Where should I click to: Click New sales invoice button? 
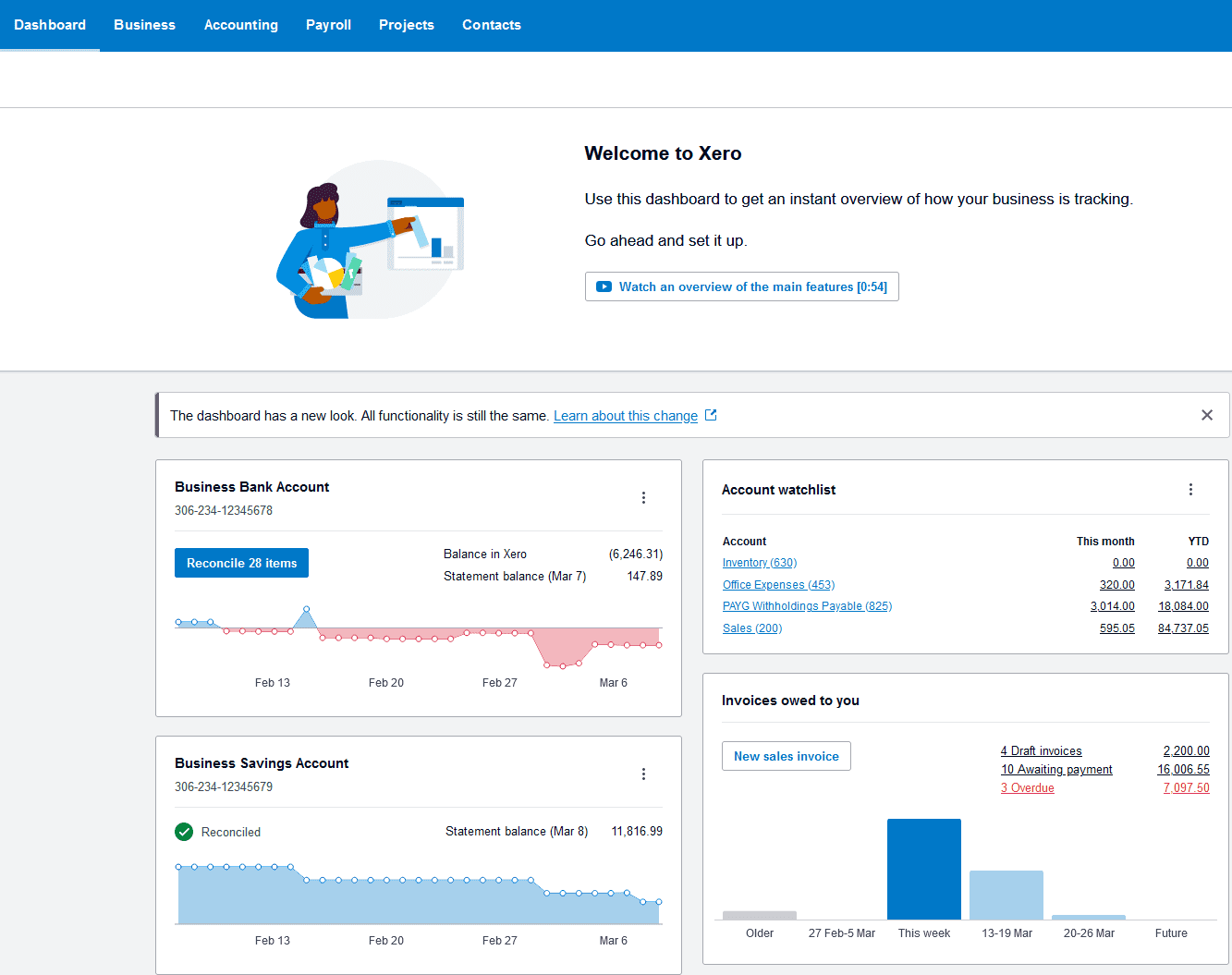[787, 756]
